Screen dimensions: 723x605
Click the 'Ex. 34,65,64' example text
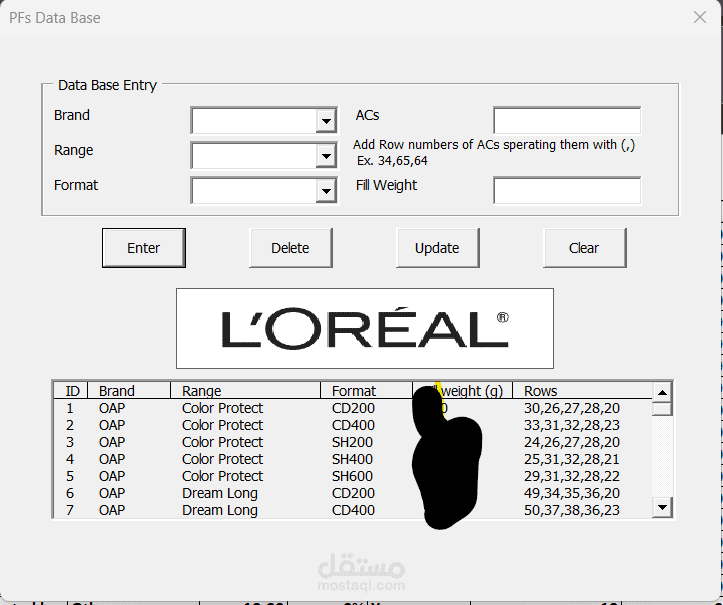(392, 161)
